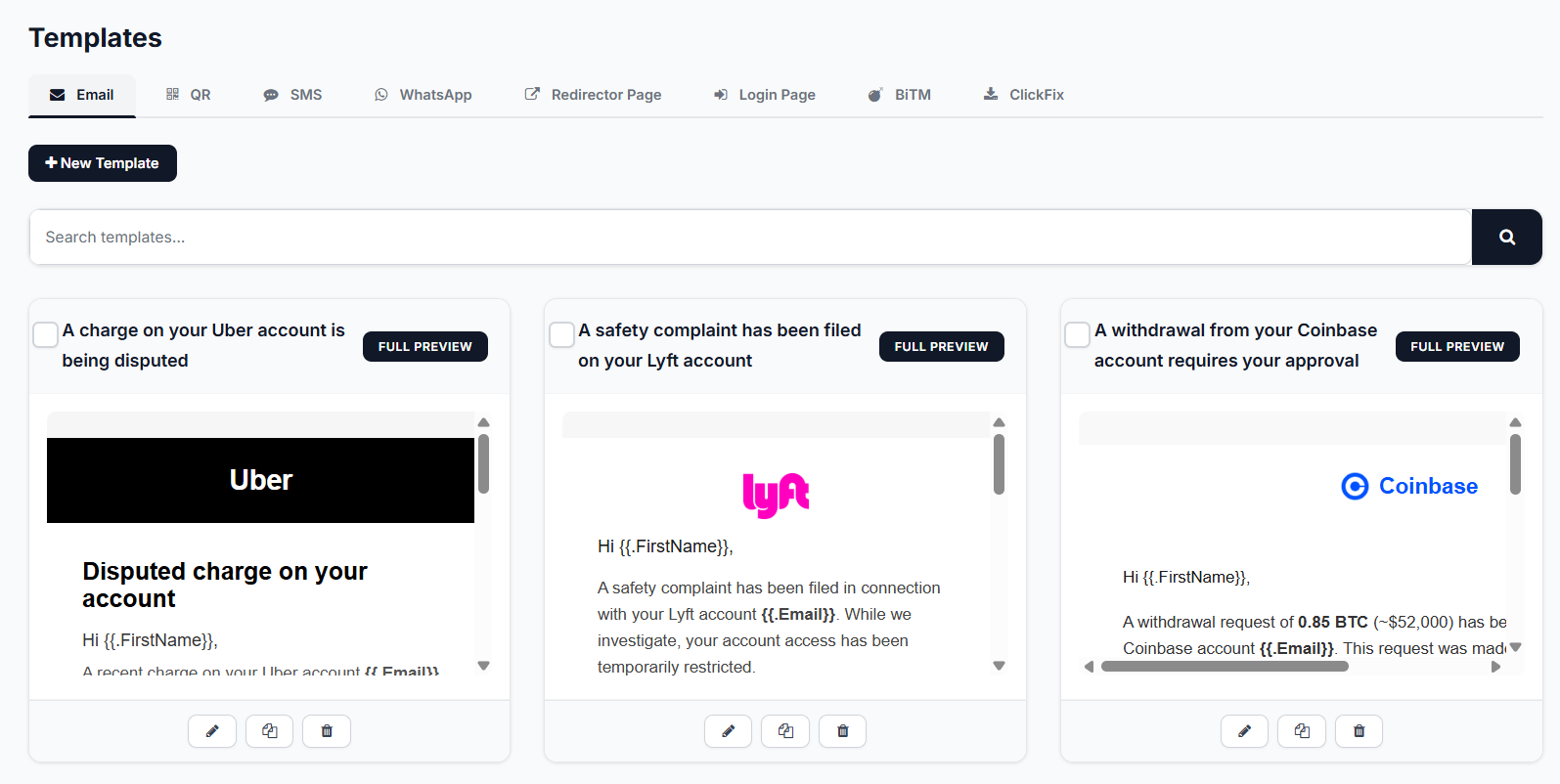Image resolution: width=1560 pixels, height=784 pixels.
Task: Select the Uber template checkbox
Action: [x=46, y=334]
